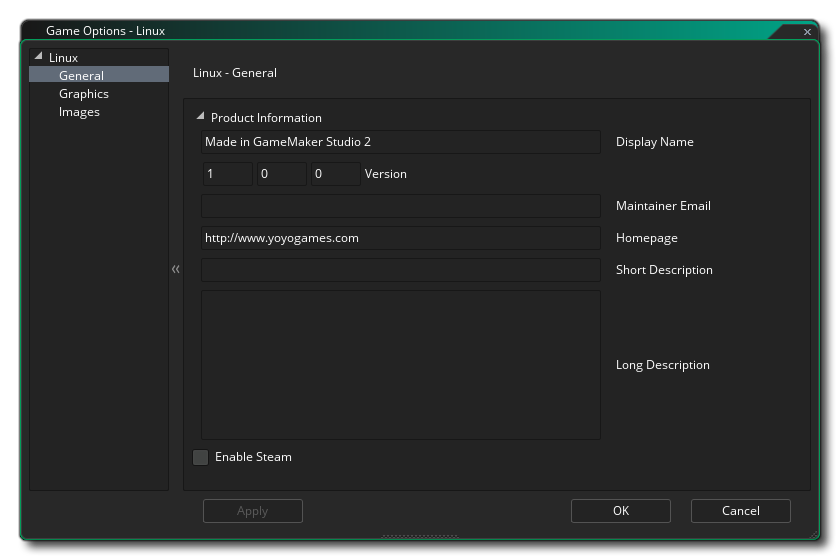Click the major version number field
Screen dimensions: 840x560
pyautogui.click(x=227, y=174)
